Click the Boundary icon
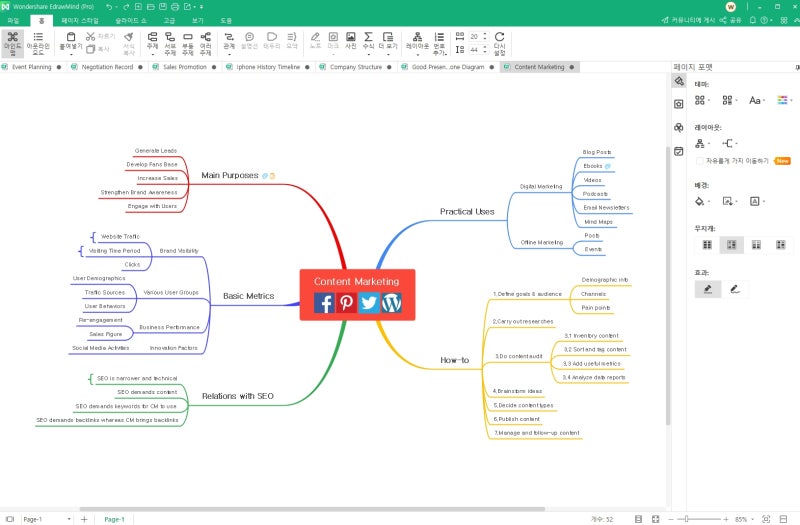Screen dimensions: 800x525 click(271, 37)
